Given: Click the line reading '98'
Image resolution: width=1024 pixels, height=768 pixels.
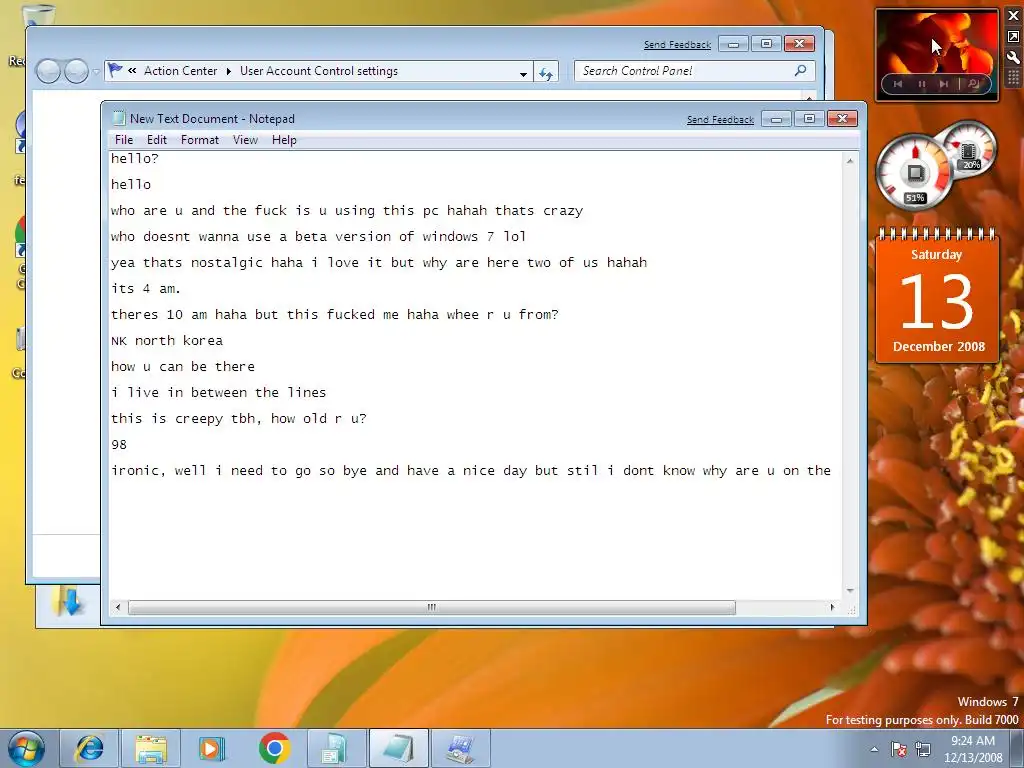Looking at the screenshot, I should [x=119, y=445].
